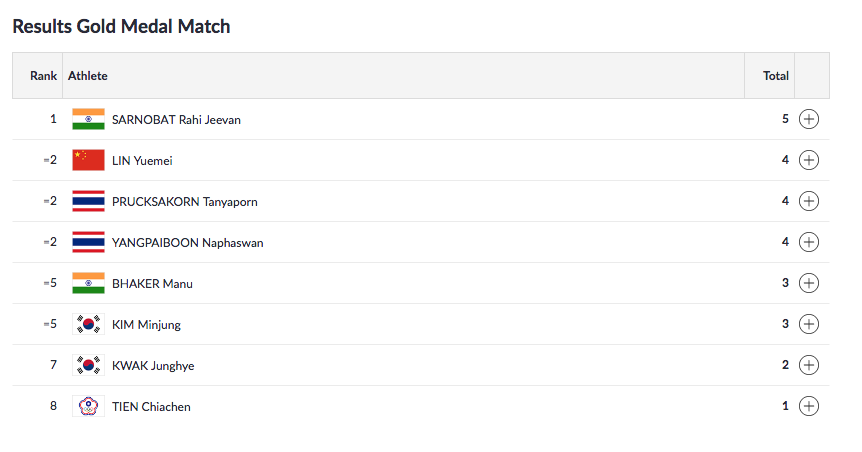The width and height of the screenshot is (862, 452).
Task: Click India flag next to SARNOBAT
Action: click(88, 119)
